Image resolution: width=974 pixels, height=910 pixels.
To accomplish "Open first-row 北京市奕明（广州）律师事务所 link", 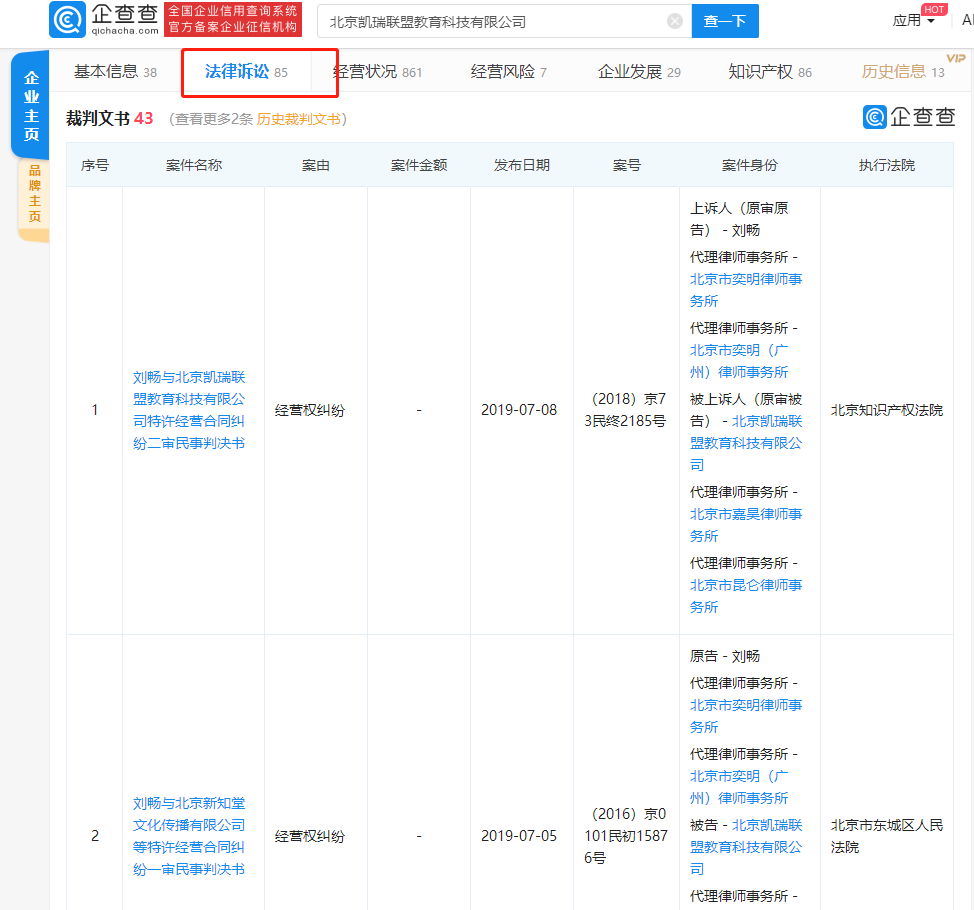I will [x=739, y=361].
